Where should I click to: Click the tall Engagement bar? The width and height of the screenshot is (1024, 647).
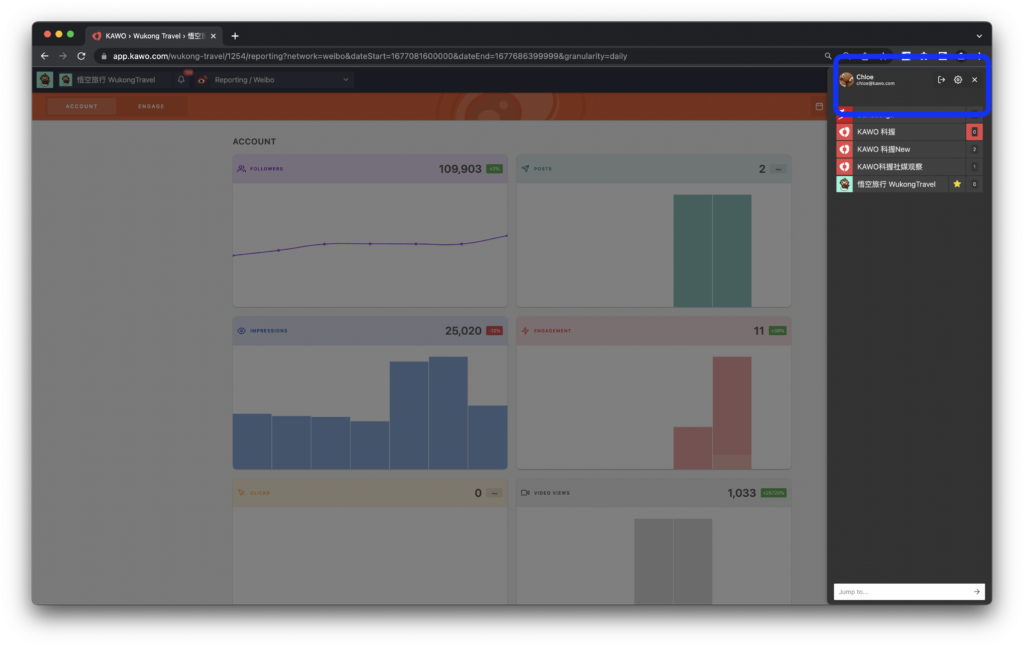tap(731, 413)
